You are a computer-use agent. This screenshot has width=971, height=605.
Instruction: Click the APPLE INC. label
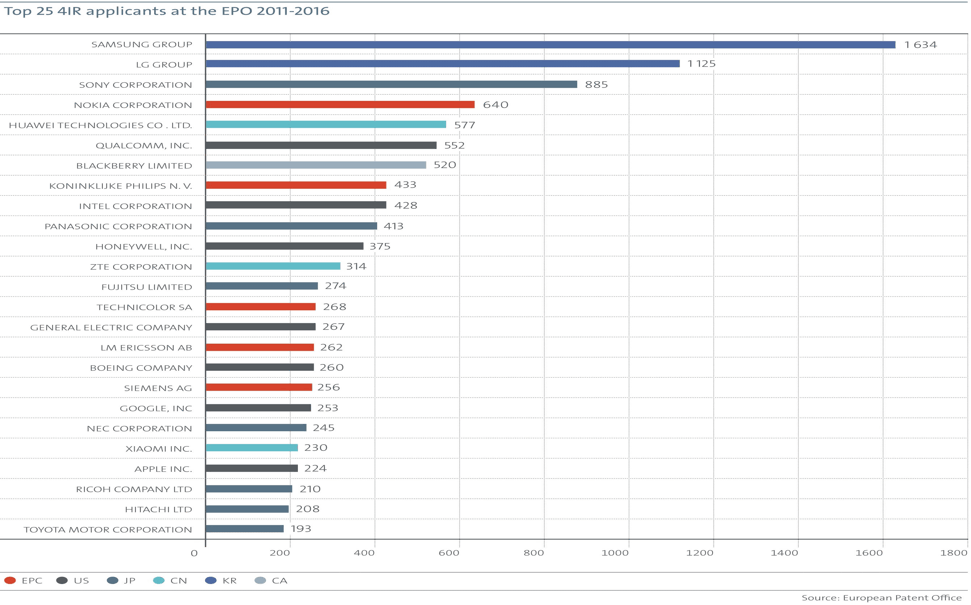[x=163, y=469]
